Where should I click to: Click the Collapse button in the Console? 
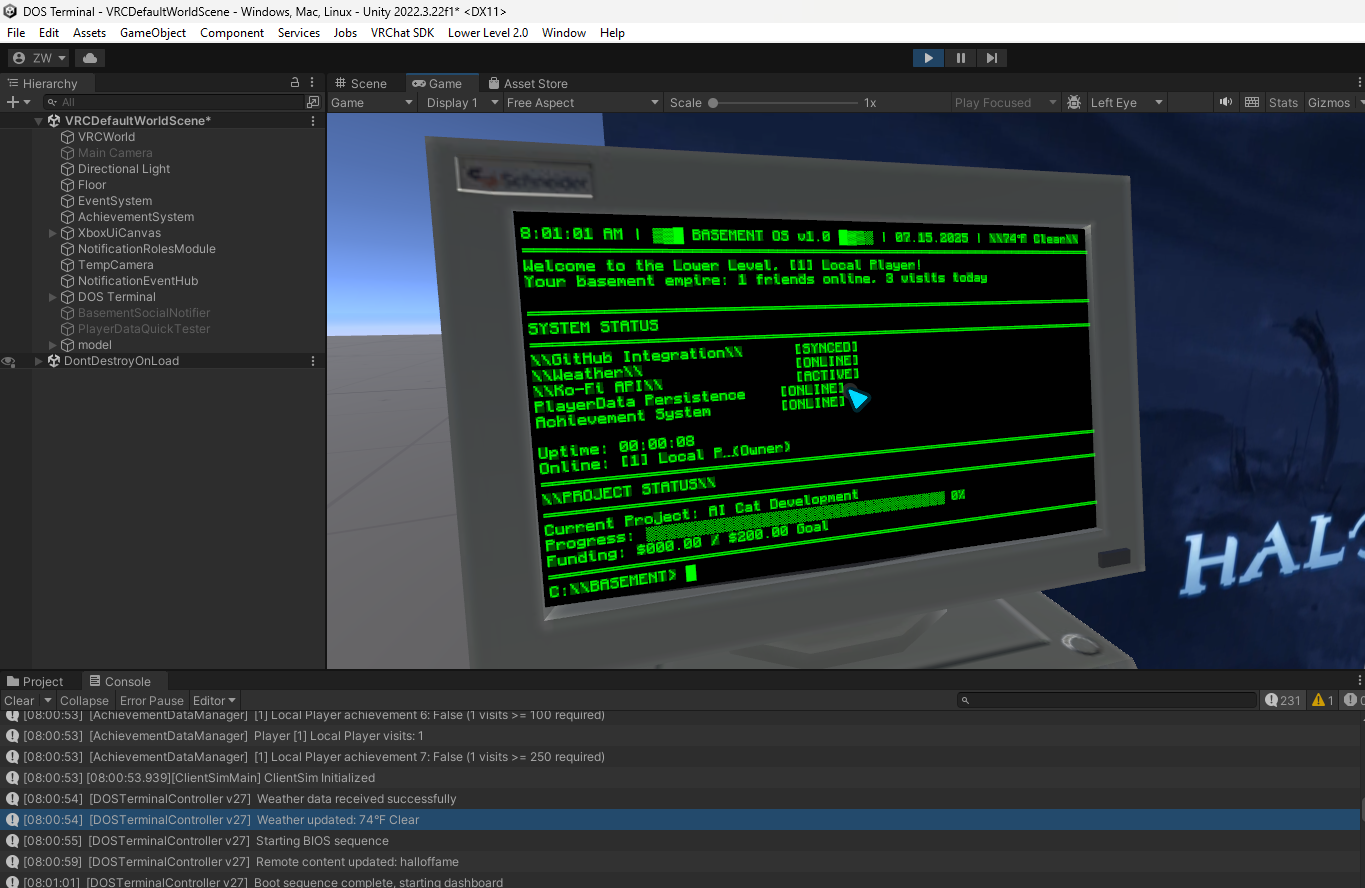pos(84,700)
